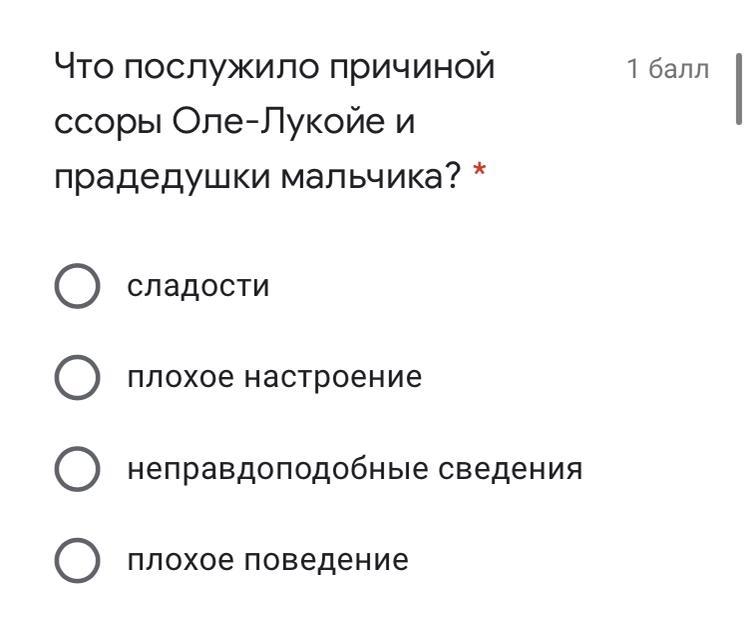
Task: Click the red required asterisk
Action: [x=479, y=170]
